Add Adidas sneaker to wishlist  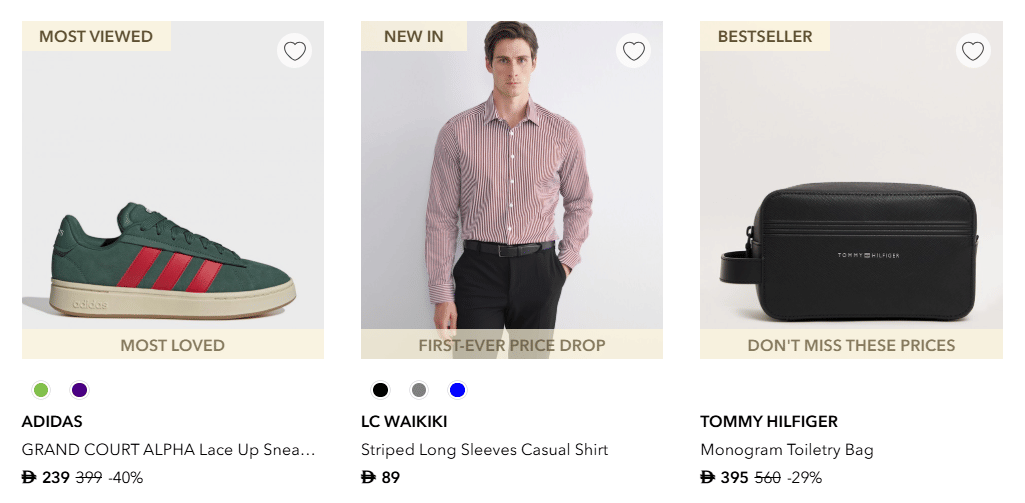(x=294, y=51)
